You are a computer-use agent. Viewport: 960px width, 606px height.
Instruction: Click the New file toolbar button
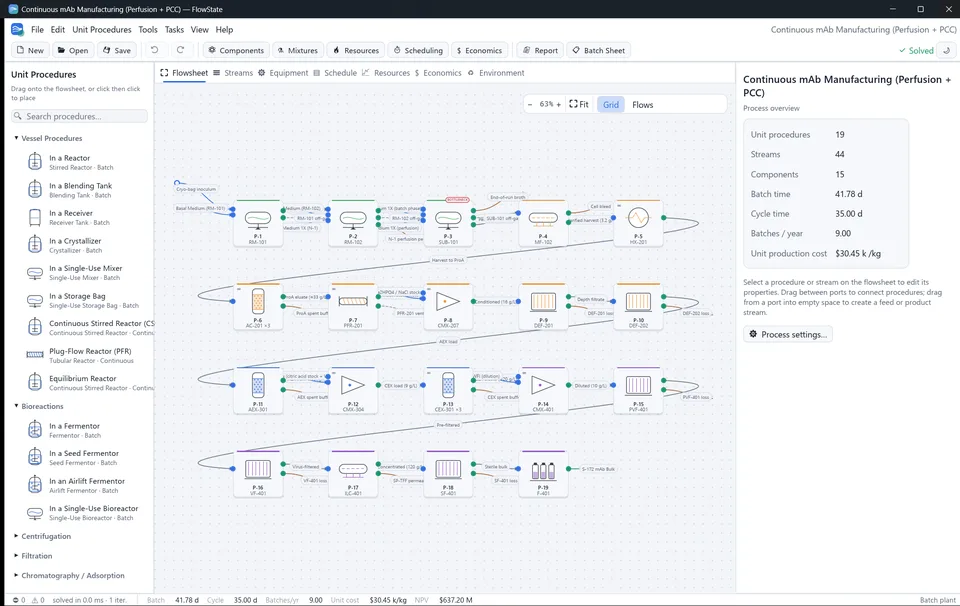(30, 50)
